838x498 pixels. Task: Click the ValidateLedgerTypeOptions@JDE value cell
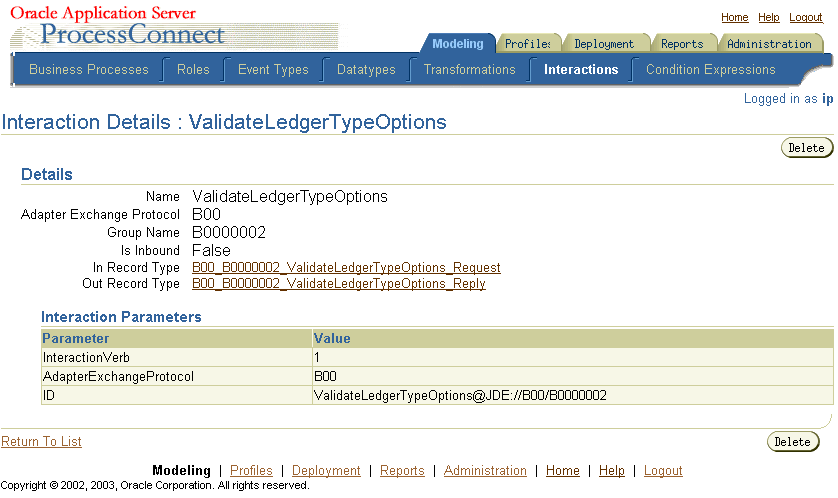572,395
